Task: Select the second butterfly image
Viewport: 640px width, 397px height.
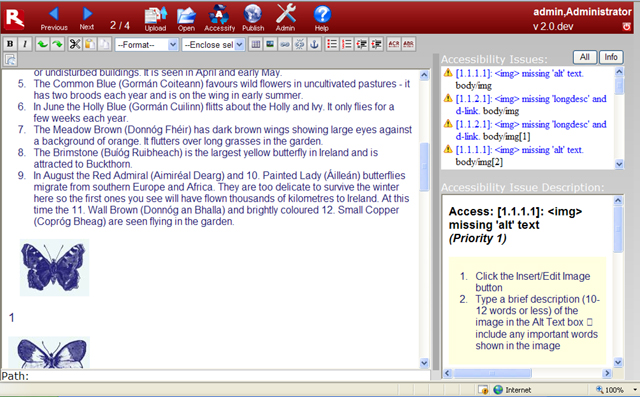Action: (x=49, y=353)
